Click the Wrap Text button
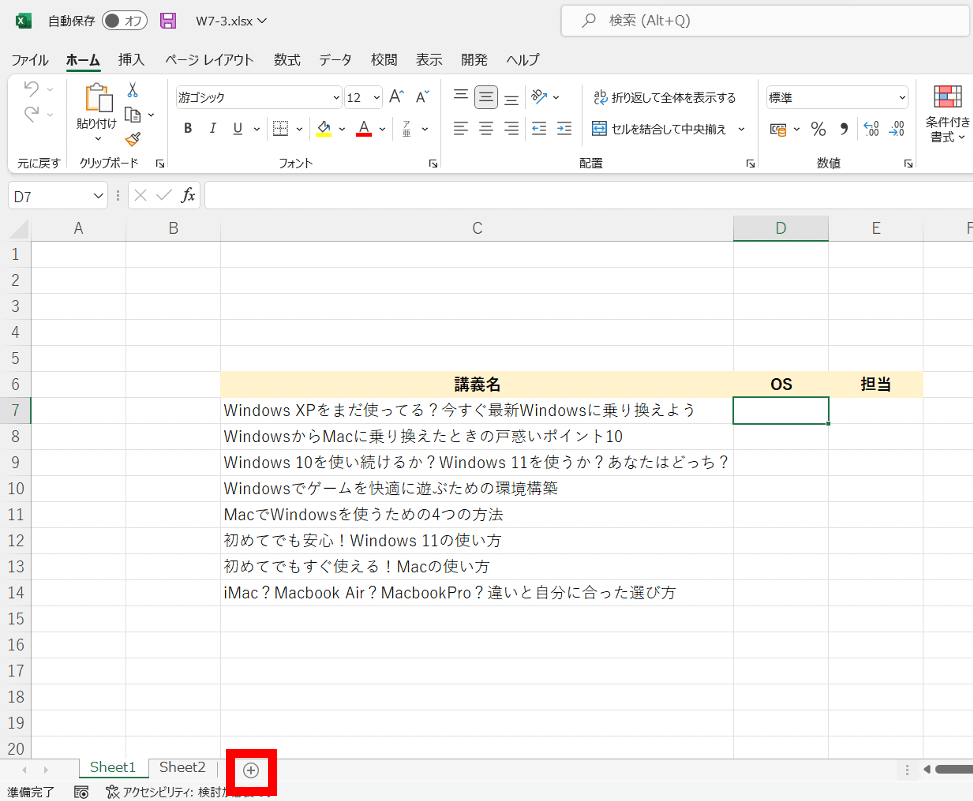 tap(664, 97)
